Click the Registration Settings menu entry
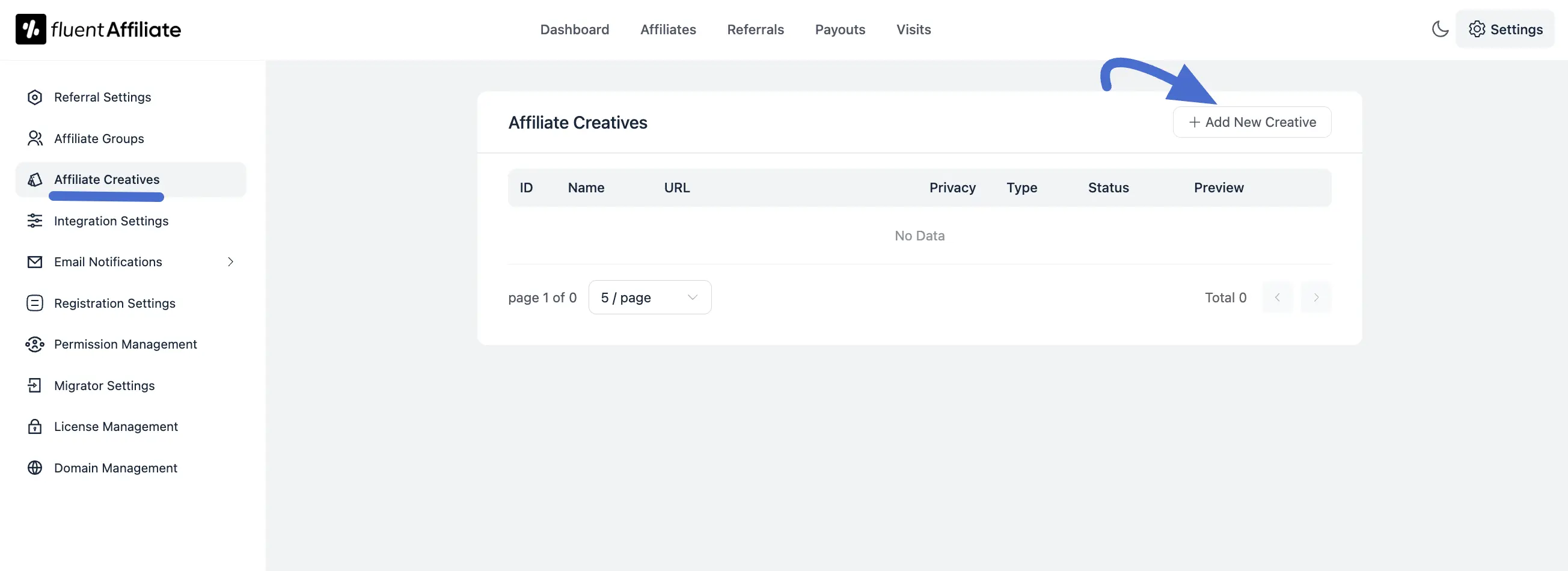Screen dimensions: 1568x571 click(114, 302)
